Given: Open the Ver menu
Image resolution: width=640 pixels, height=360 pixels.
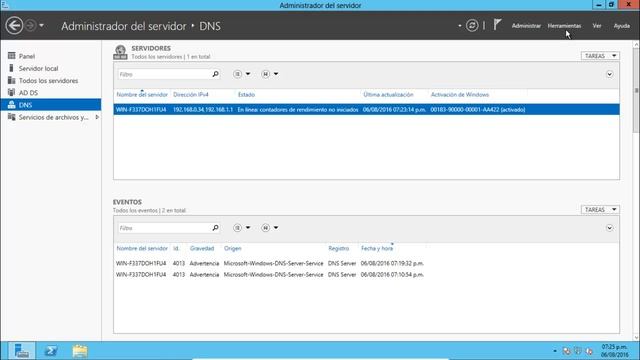Looking at the screenshot, I should pos(597,26).
